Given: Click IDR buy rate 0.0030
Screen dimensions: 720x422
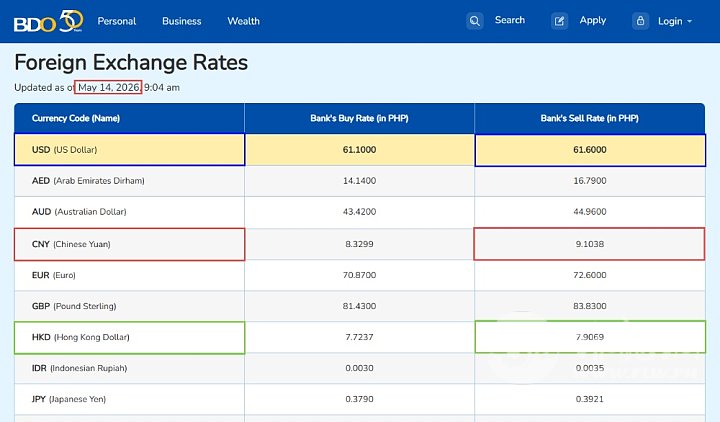Looking at the screenshot, I should coord(359,368).
